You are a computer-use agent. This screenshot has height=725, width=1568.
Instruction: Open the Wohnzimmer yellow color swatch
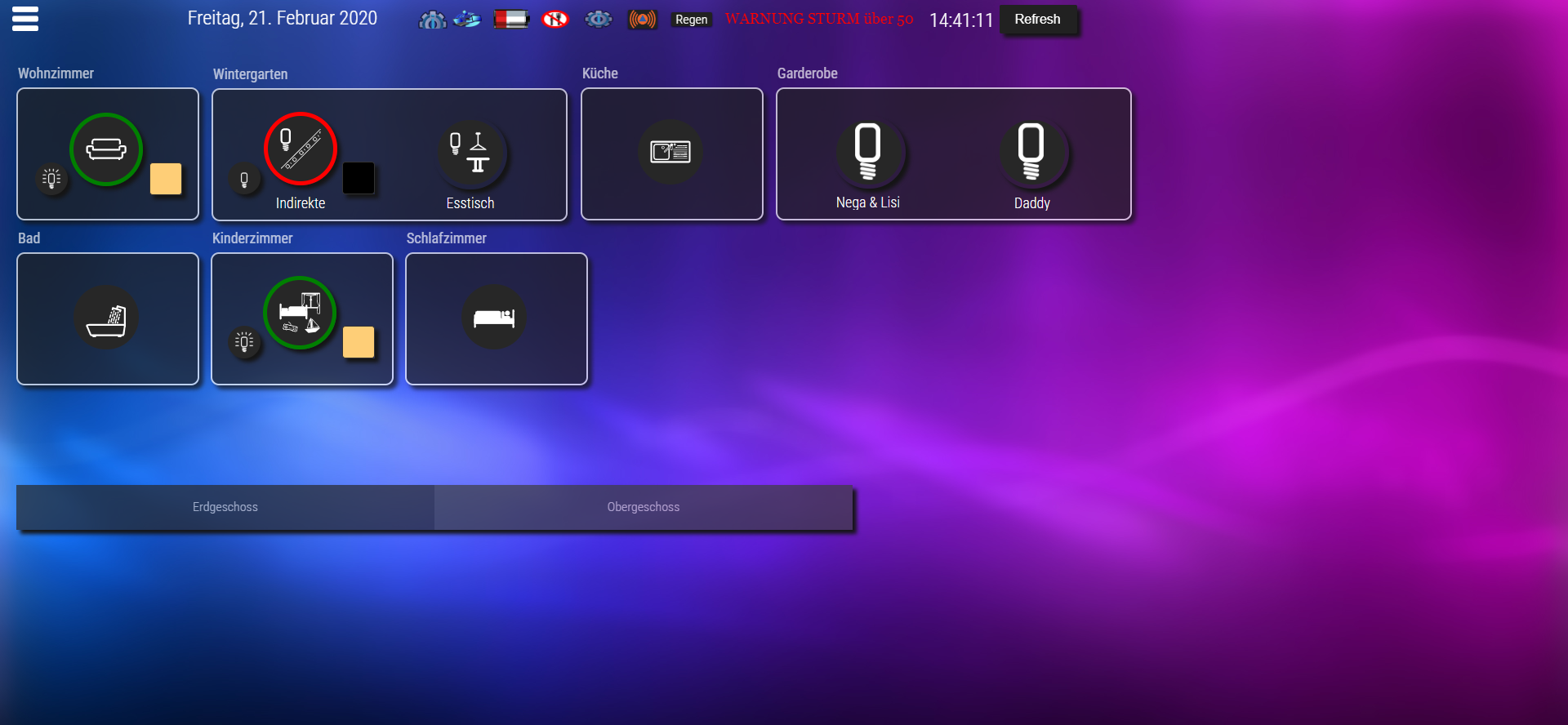pyautogui.click(x=166, y=179)
